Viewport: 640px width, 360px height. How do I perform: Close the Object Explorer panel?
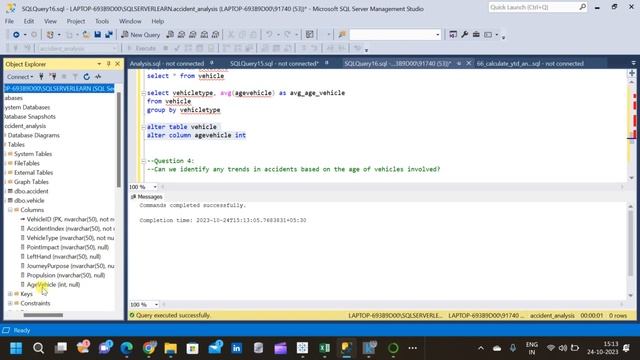(x=118, y=64)
